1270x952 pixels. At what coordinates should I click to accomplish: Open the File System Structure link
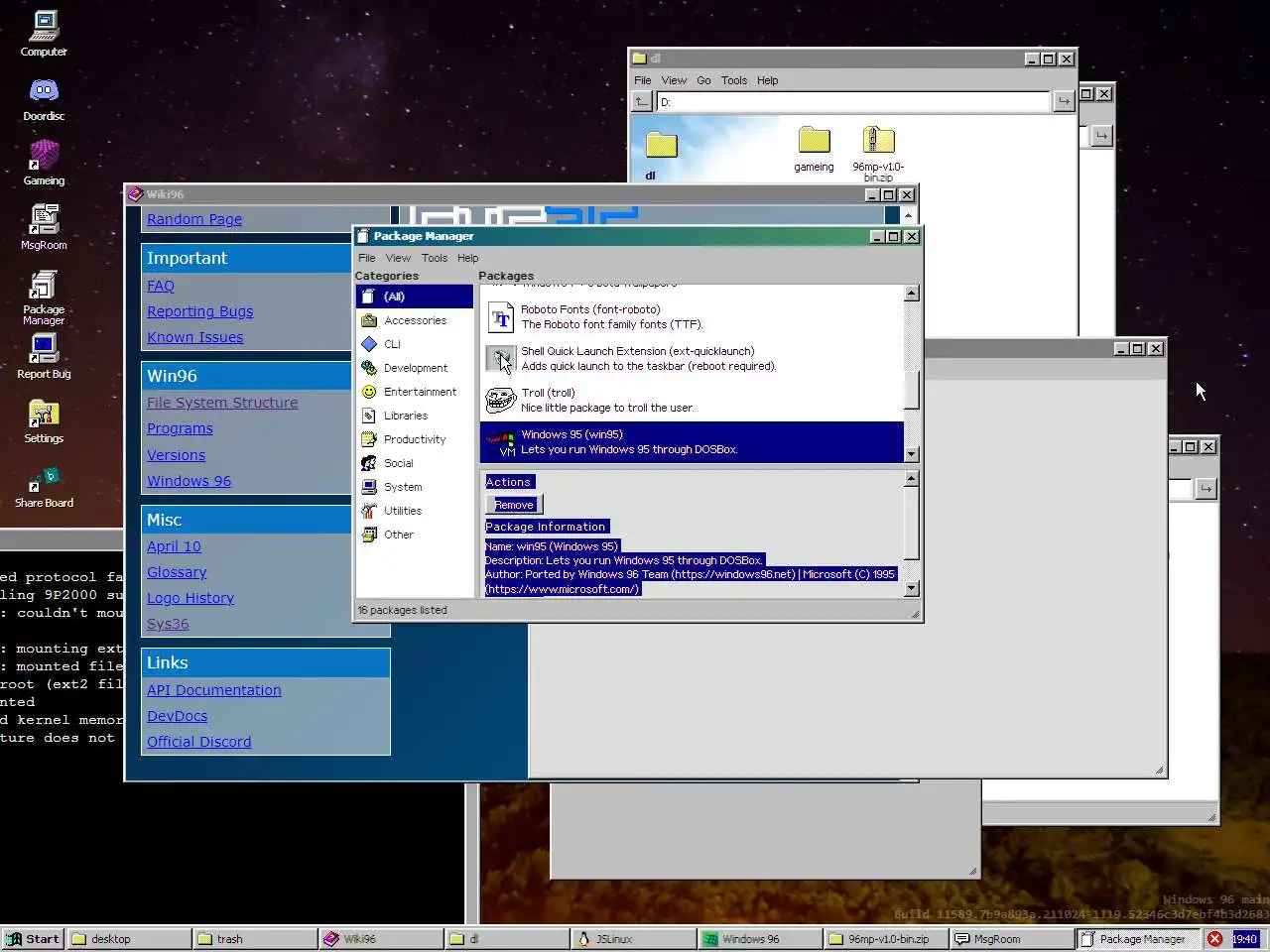click(222, 403)
